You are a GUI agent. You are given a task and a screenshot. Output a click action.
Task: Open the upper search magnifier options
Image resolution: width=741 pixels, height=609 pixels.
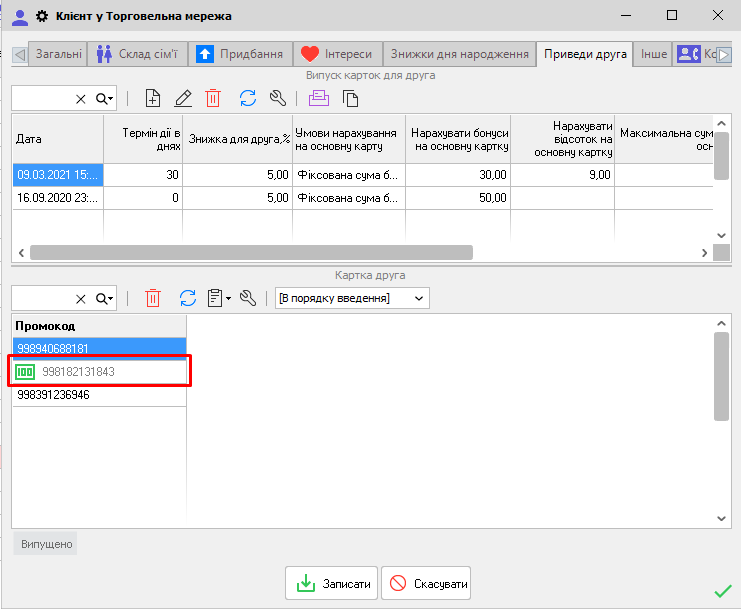(104, 99)
